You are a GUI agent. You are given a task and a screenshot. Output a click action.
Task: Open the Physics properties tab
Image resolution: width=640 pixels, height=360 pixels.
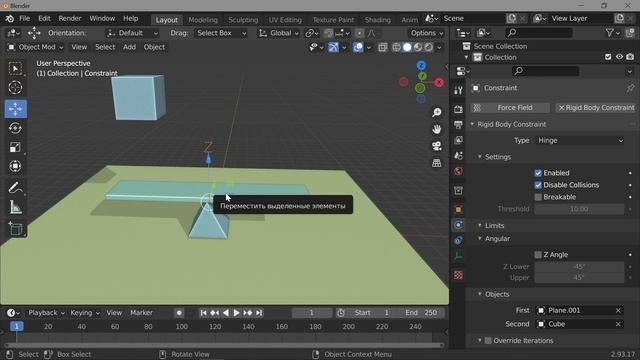pyautogui.click(x=458, y=225)
